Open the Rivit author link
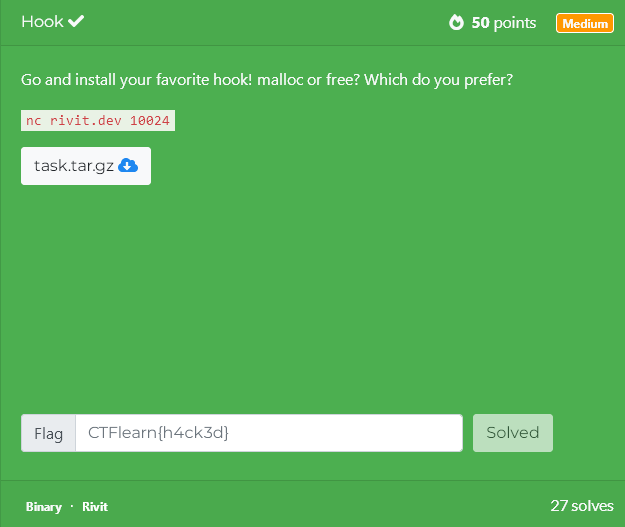This screenshot has height=527, width=625. [95, 507]
